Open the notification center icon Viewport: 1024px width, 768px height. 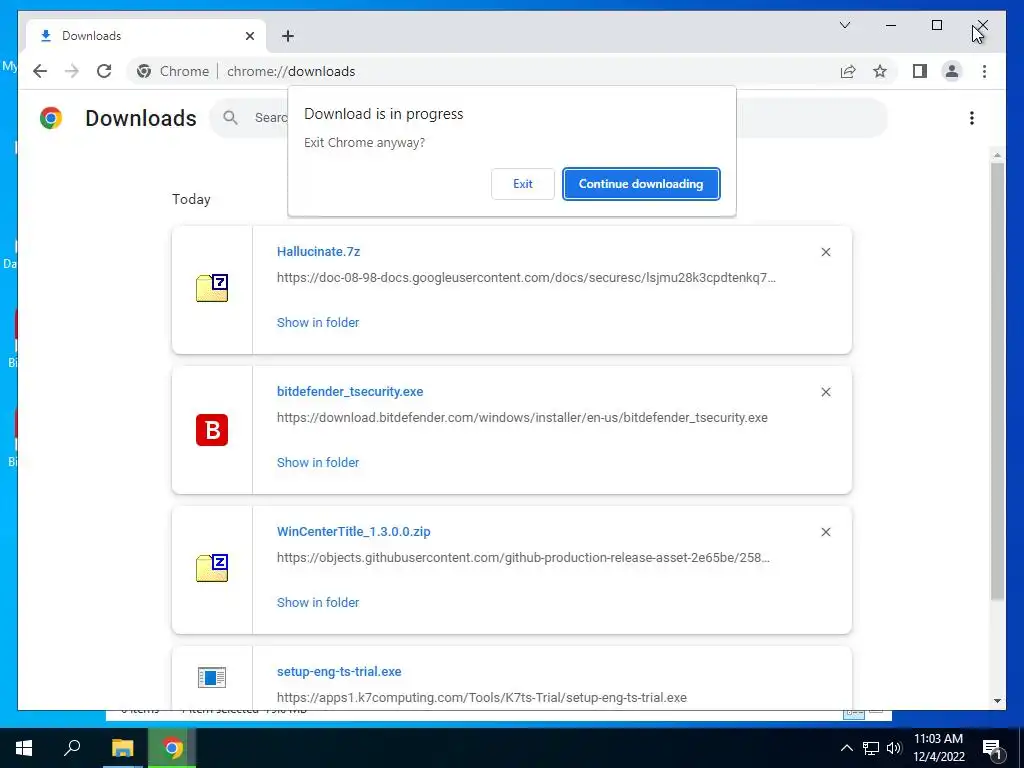992,749
